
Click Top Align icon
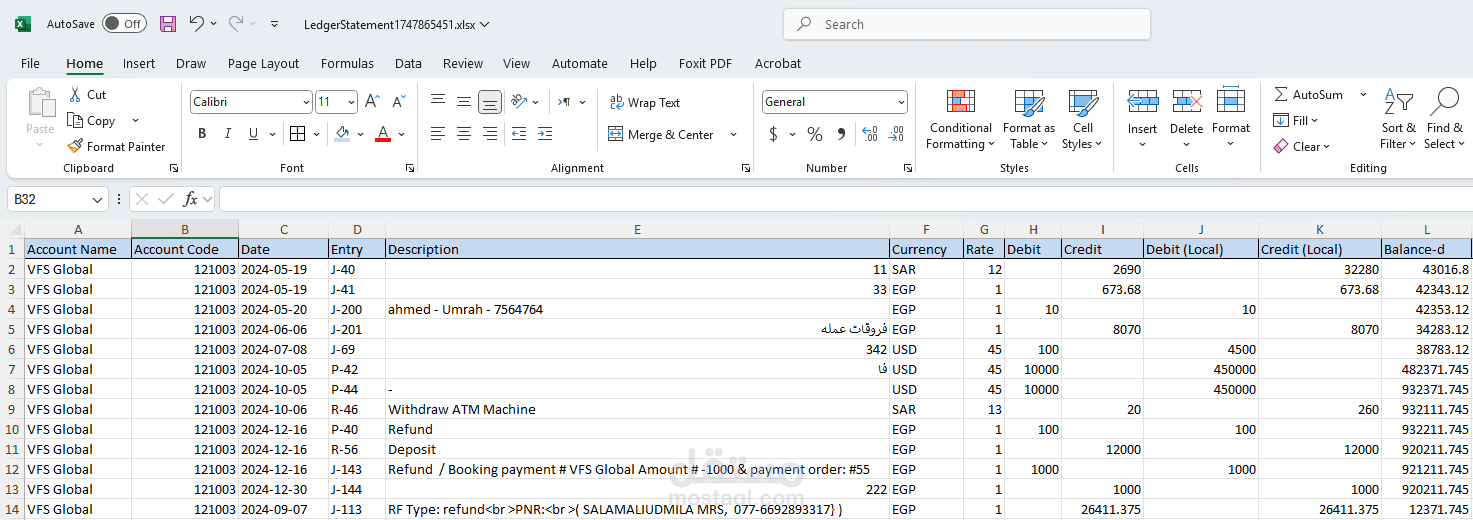coord(438,101)
